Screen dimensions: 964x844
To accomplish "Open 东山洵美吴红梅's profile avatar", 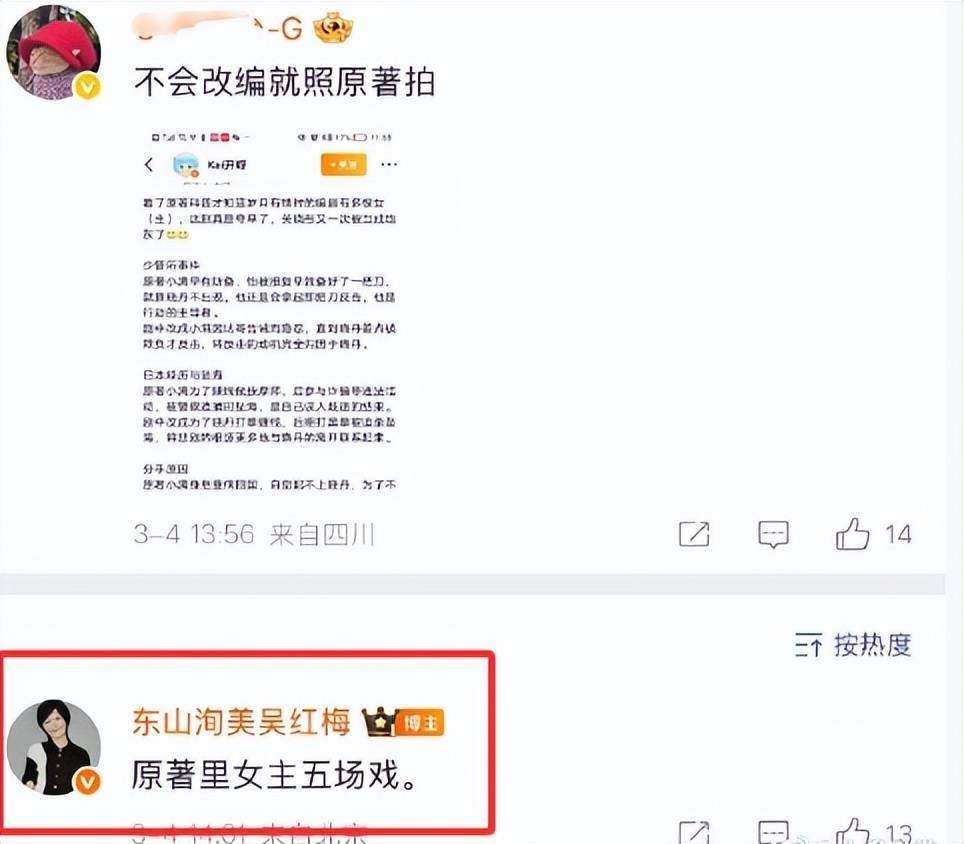I will (53, 747).
